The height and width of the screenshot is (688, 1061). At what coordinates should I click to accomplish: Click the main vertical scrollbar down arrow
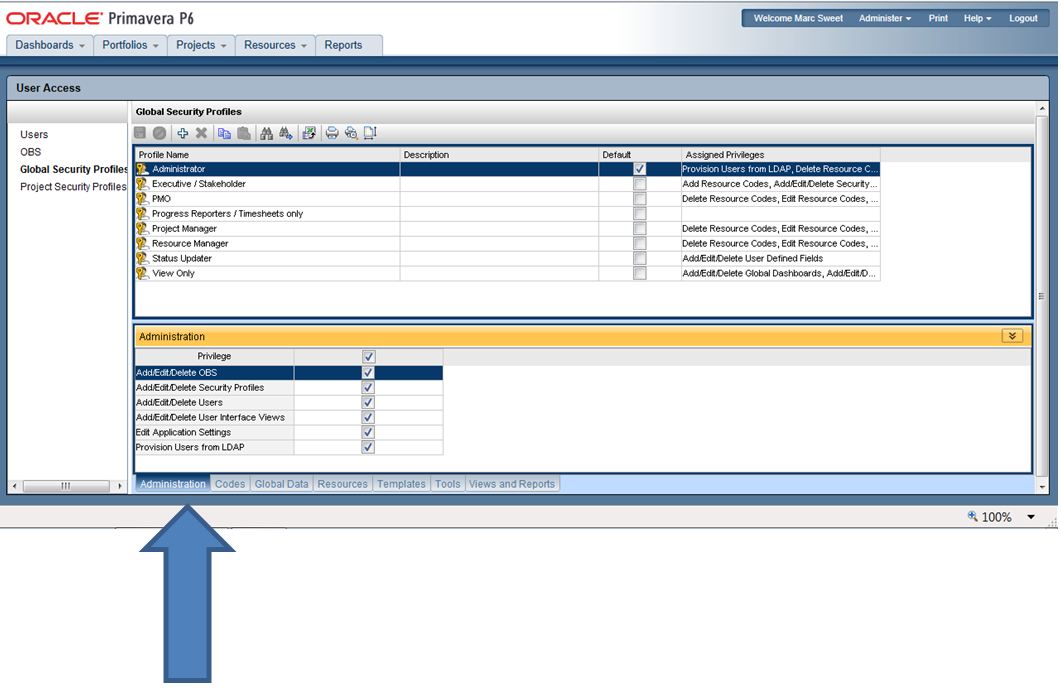[x=1042, y=486]
